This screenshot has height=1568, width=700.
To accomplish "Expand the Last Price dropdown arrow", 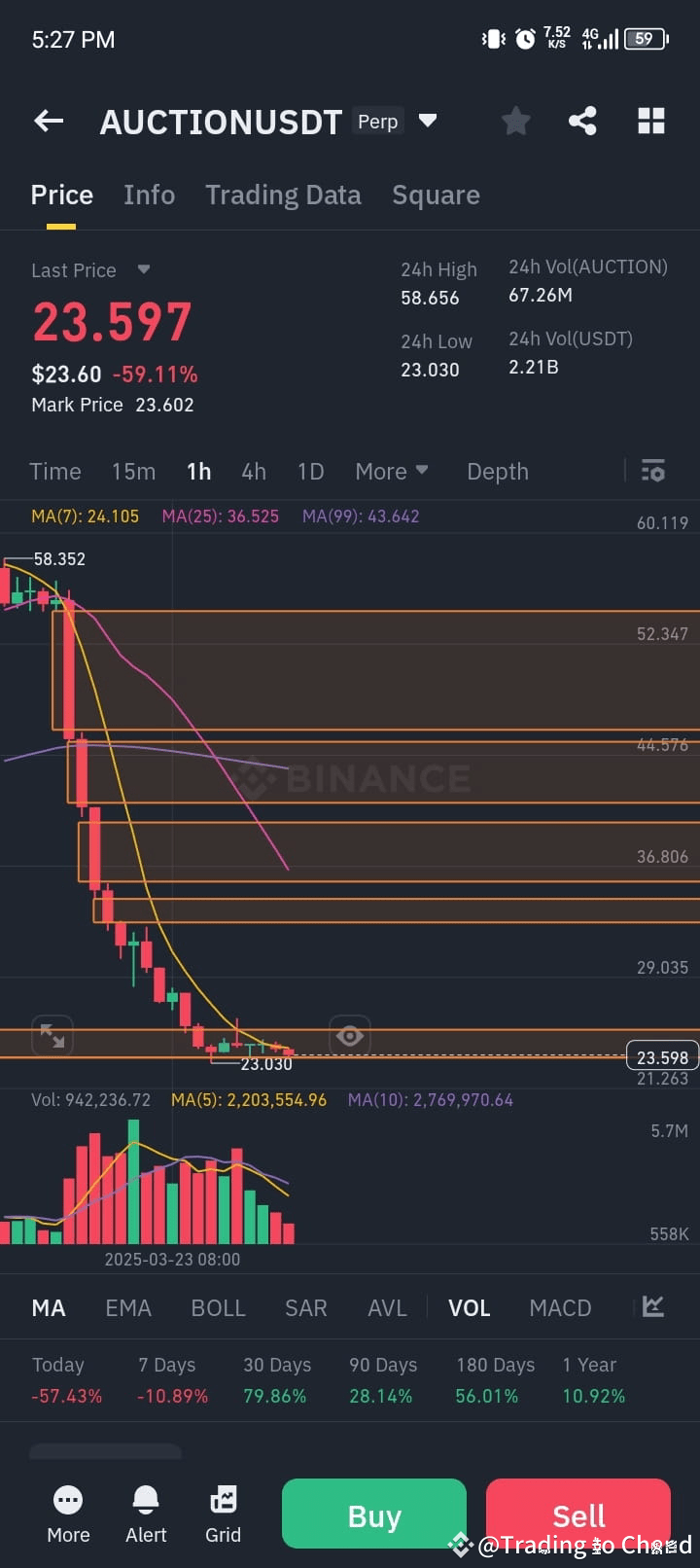I will (x=144, y=269).
